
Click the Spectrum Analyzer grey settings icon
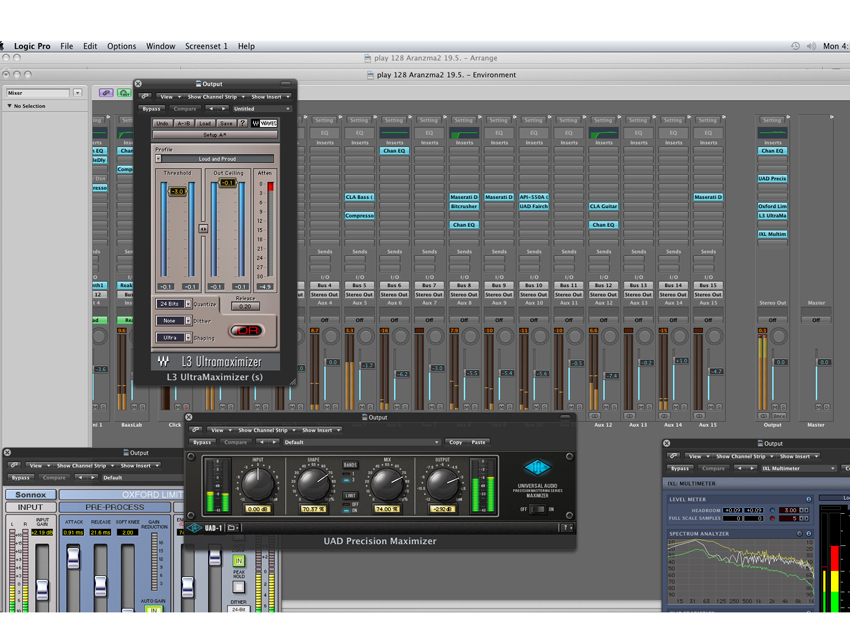click(x=799, y=533)
